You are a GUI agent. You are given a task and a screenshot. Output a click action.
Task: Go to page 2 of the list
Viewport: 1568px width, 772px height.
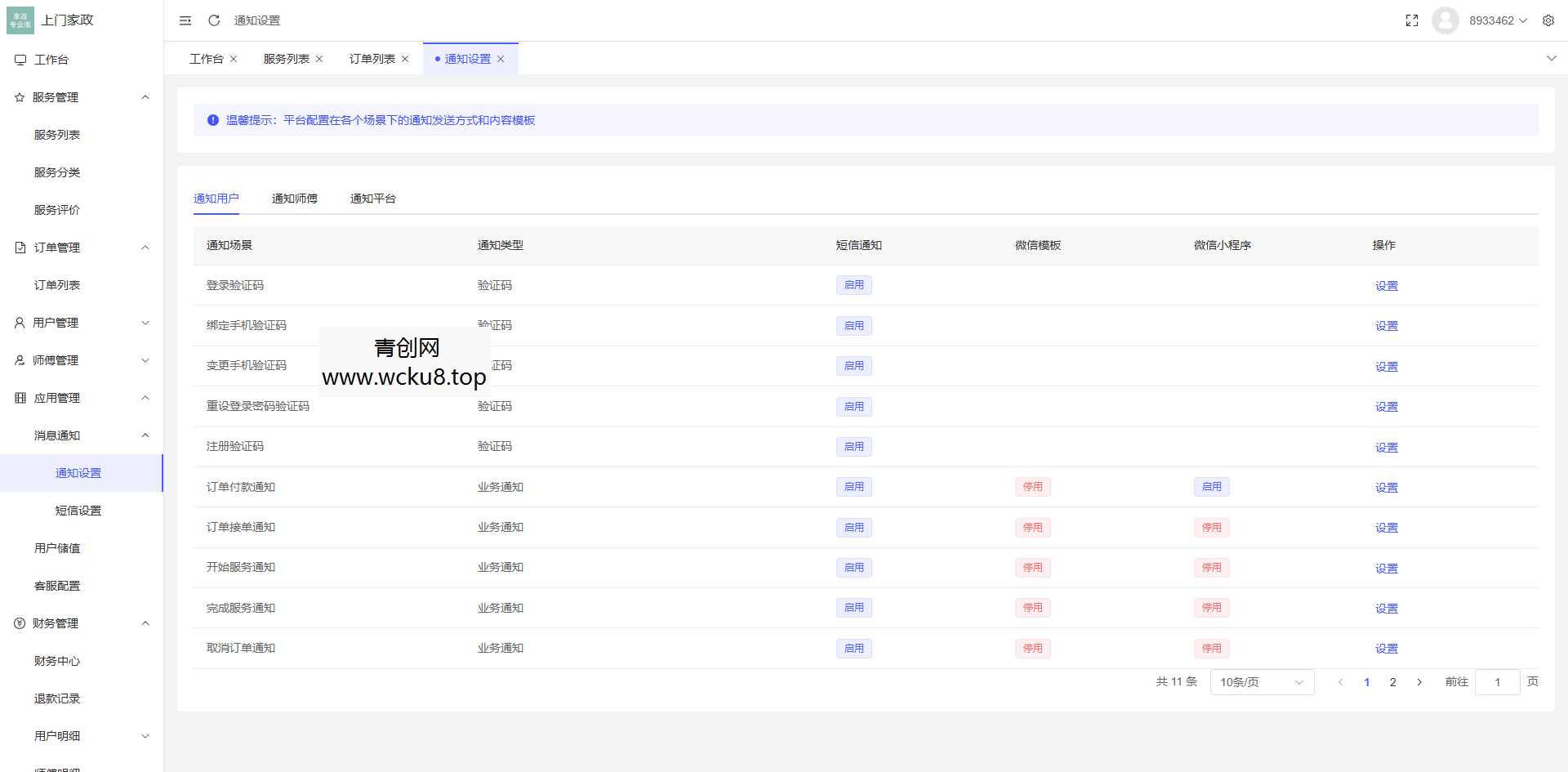tap(1393, 681)
